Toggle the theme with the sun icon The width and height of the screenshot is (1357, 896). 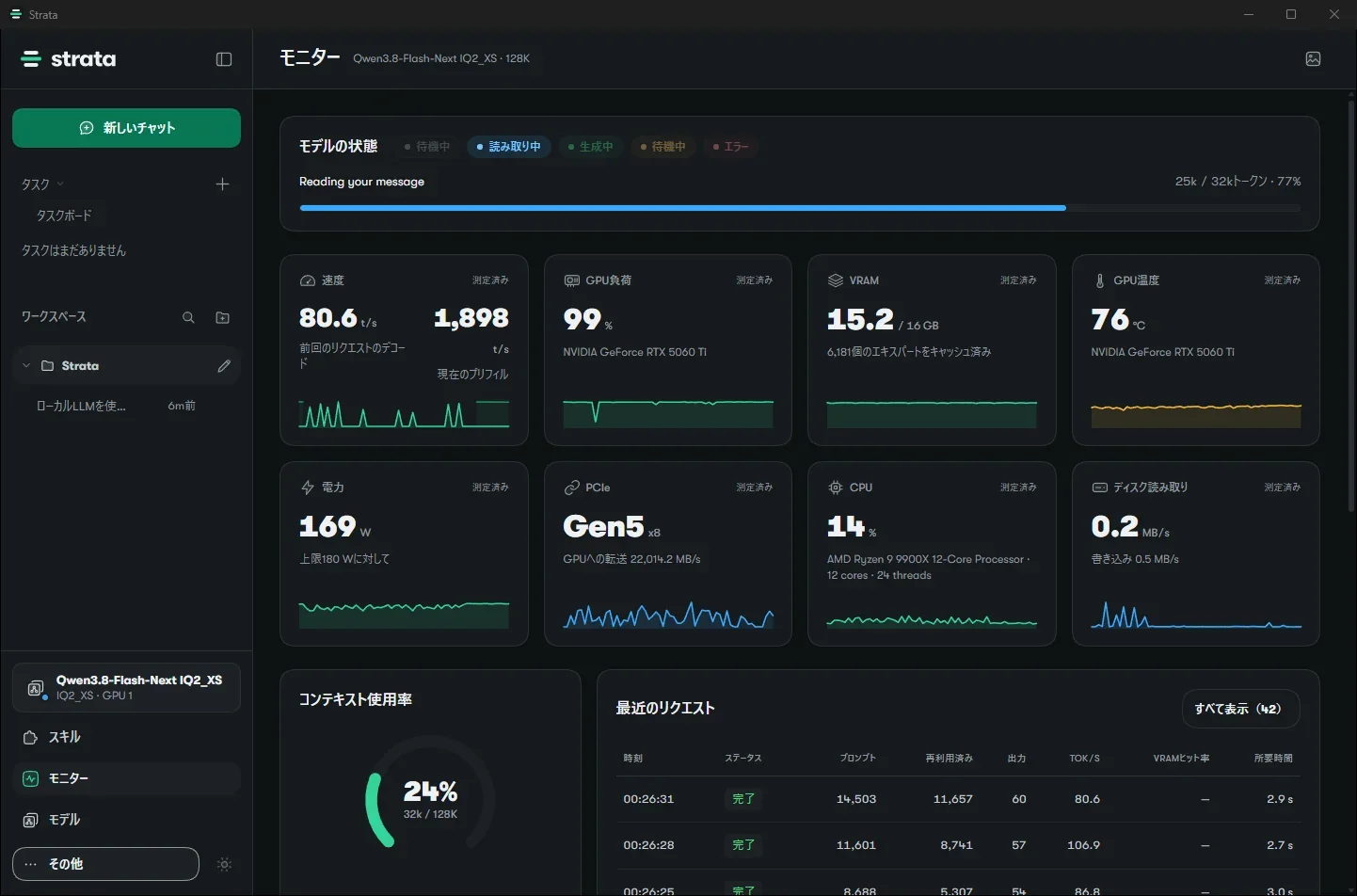click(x=224, y=864)
